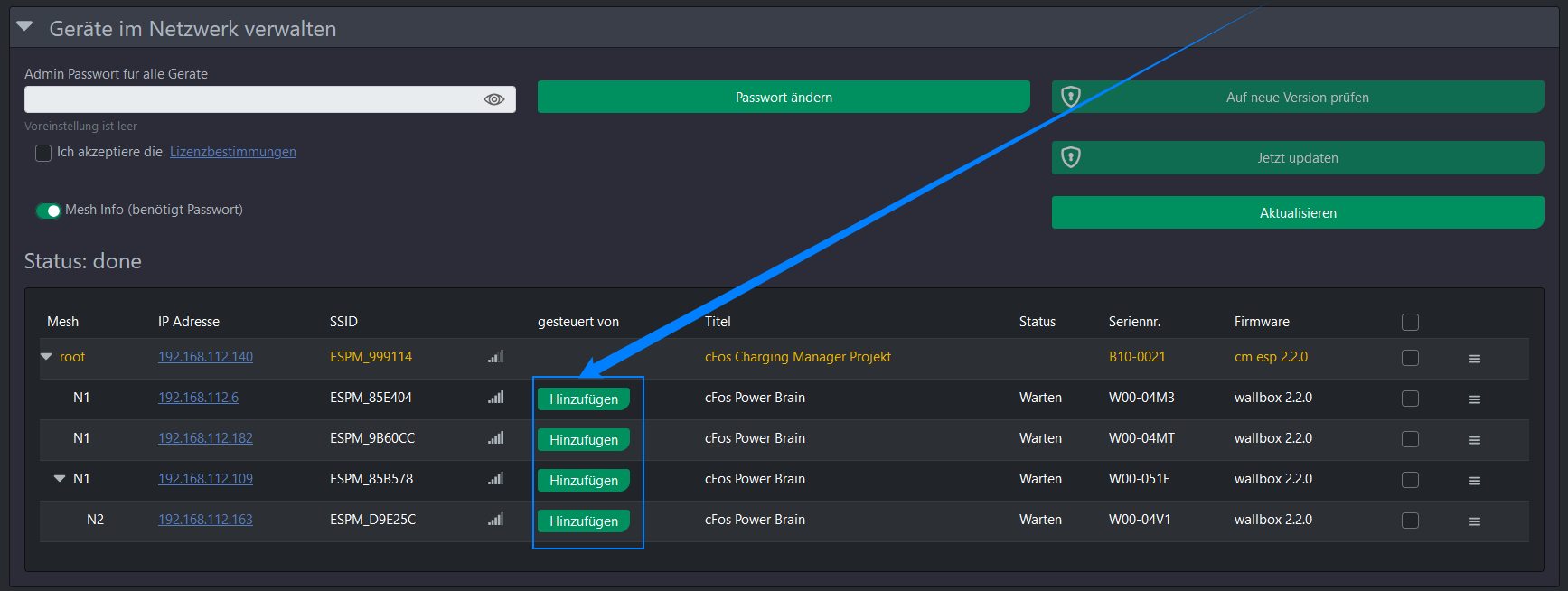Screen dimensions: 1568x591
Task: Click Hinzufügen for ESPM_85E404
Action: (x=584, y=399)
